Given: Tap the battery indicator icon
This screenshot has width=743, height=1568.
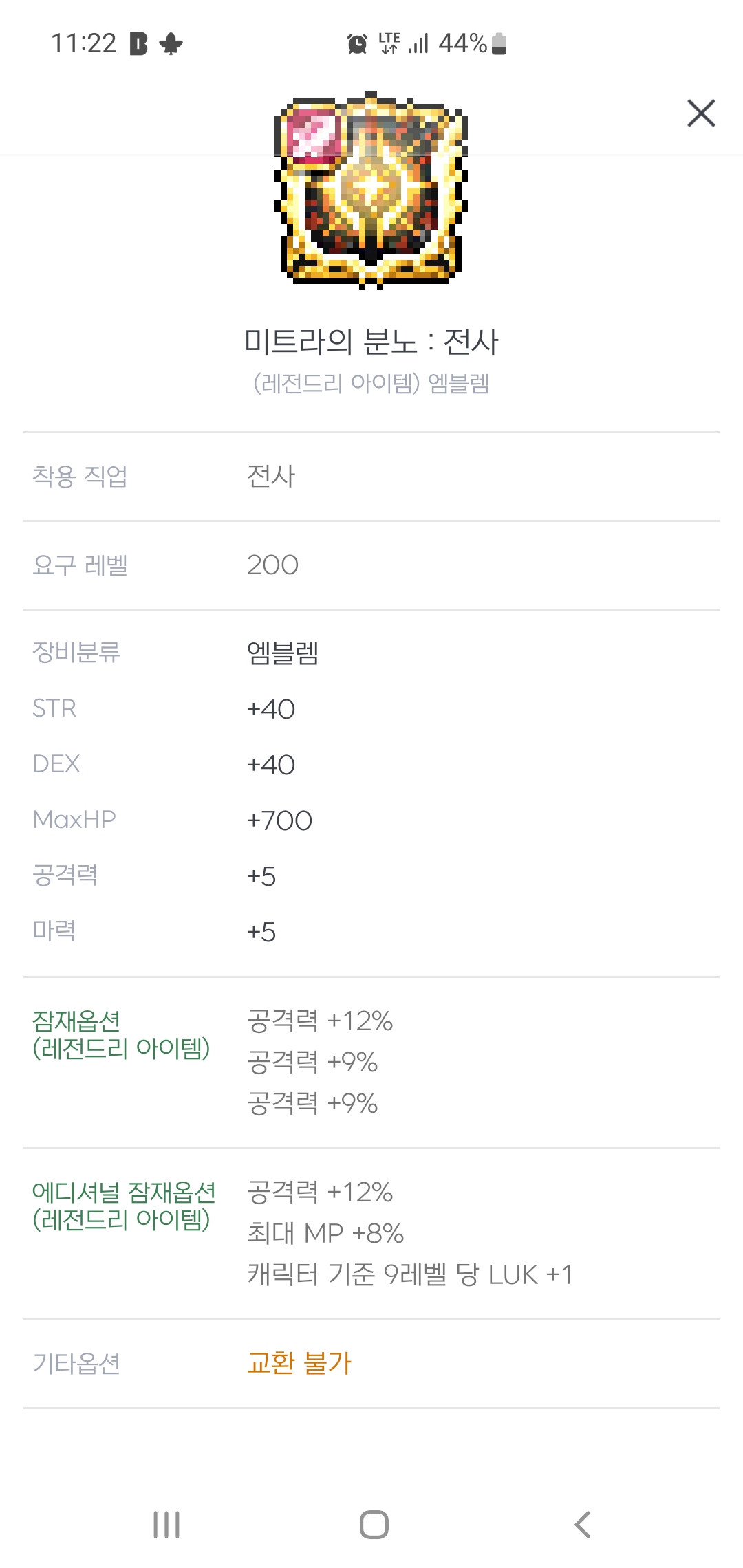Looking at the screenshot, I should click(500, 44).
